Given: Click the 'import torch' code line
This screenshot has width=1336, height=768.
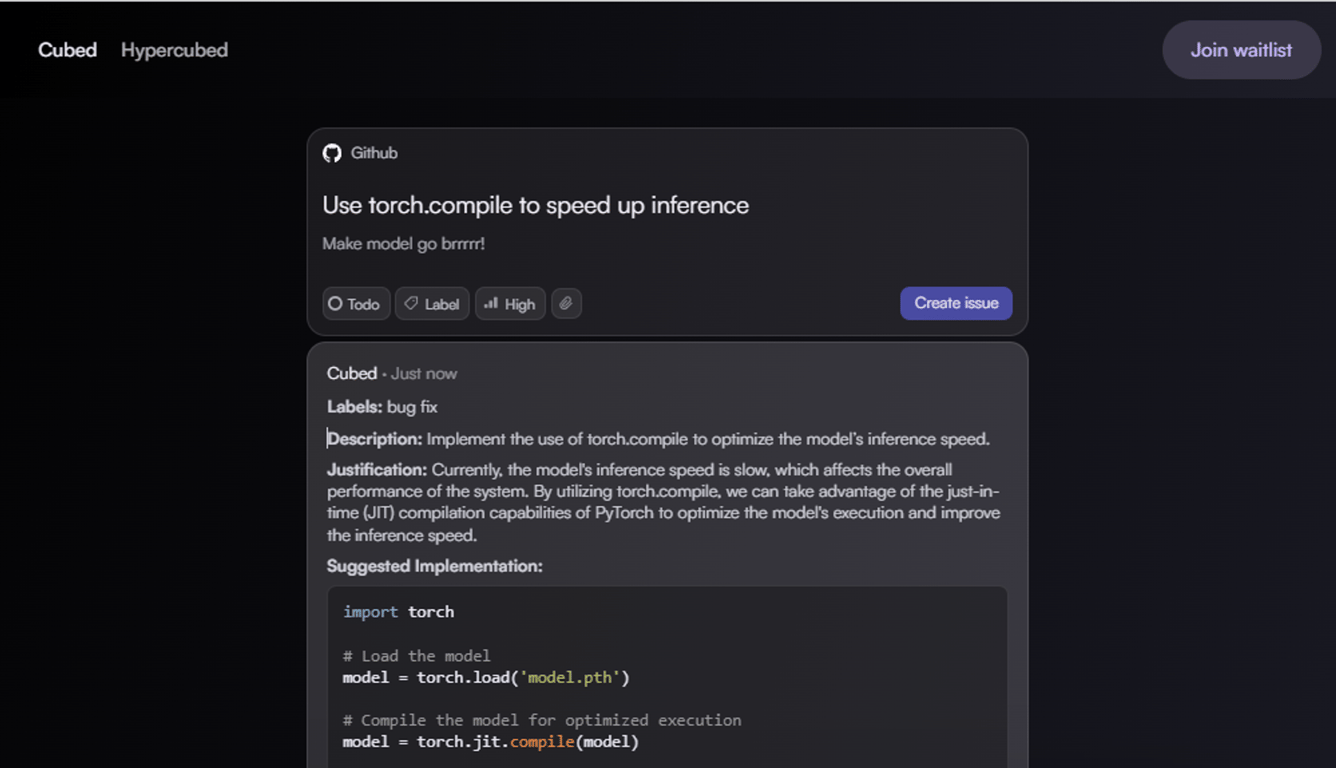Looking at the screenshot, I should click(398, 612).
